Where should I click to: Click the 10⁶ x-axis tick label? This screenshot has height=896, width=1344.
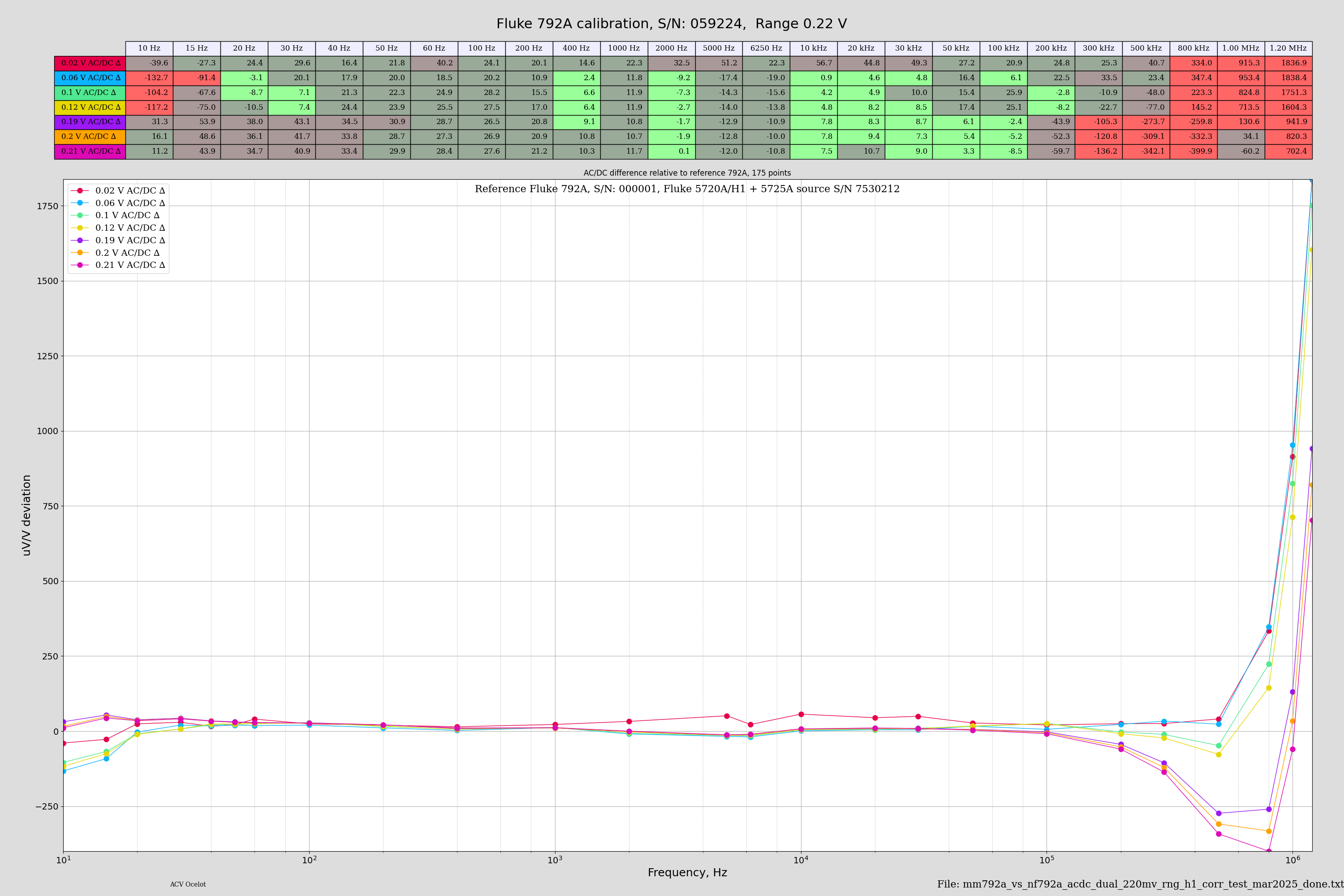pos(1292,860)
